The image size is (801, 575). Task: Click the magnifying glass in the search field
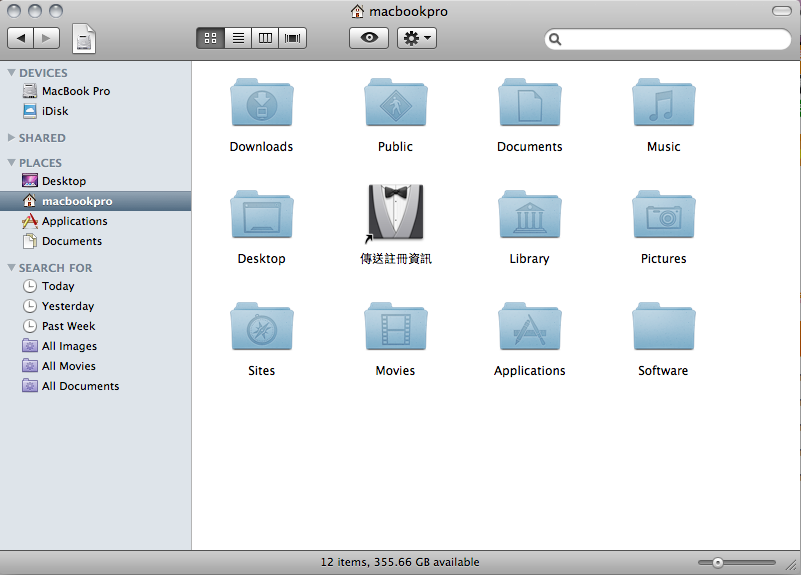click(x=555, y=39)
